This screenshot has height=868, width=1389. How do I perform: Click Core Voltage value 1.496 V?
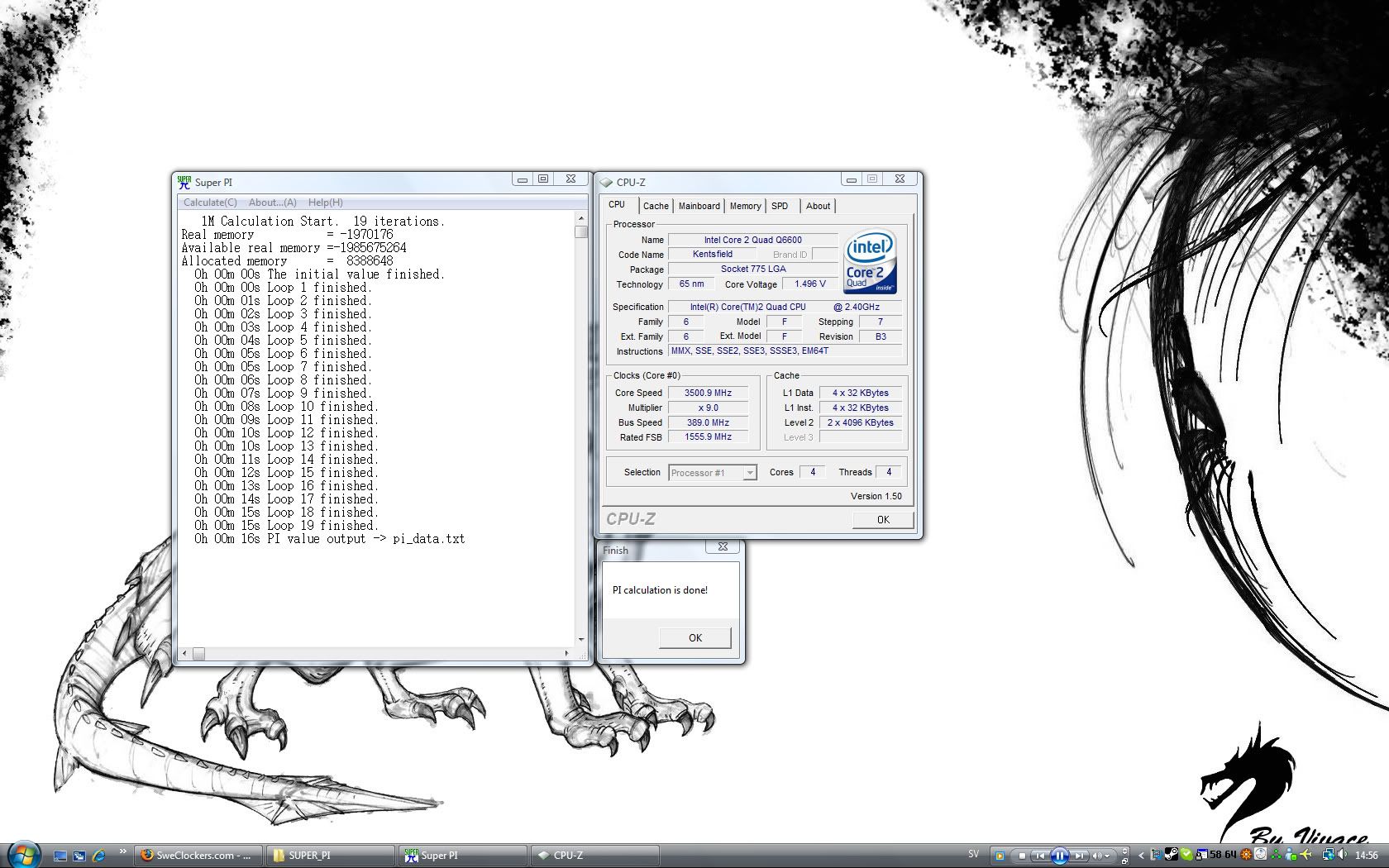click(x=810, y=284)
